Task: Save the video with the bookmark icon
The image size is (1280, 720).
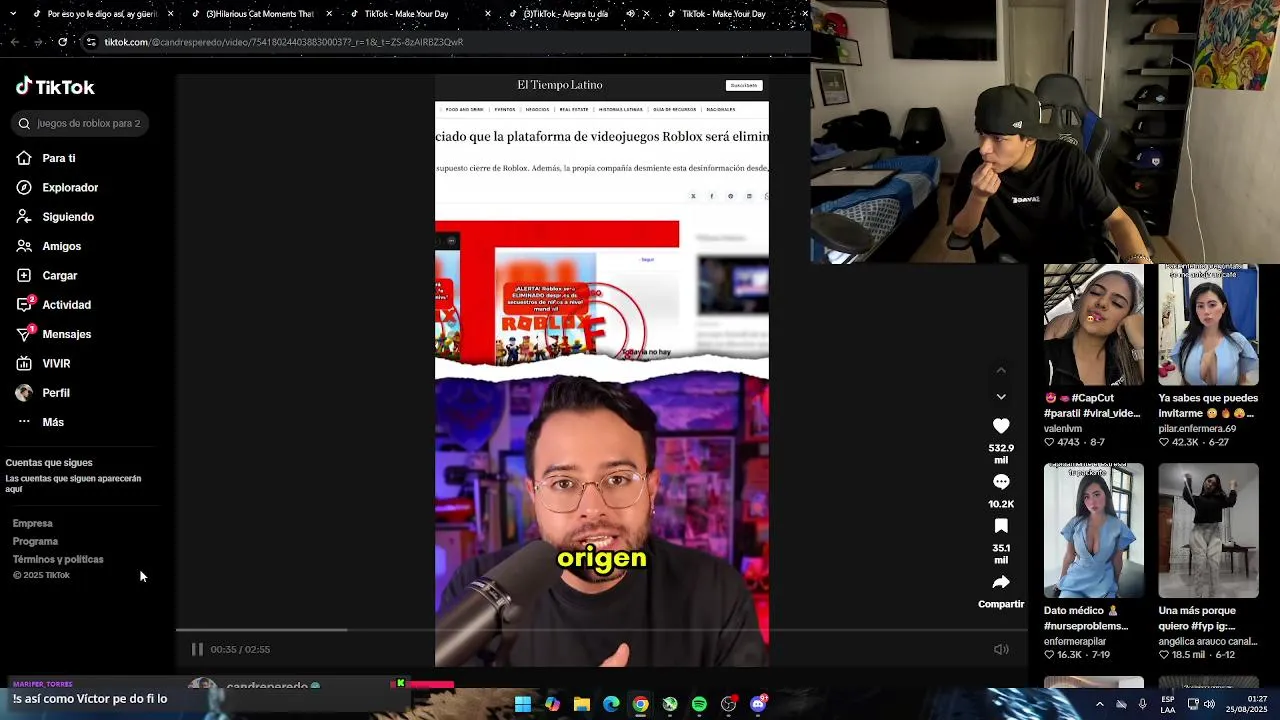Action: click(1001, 526)
